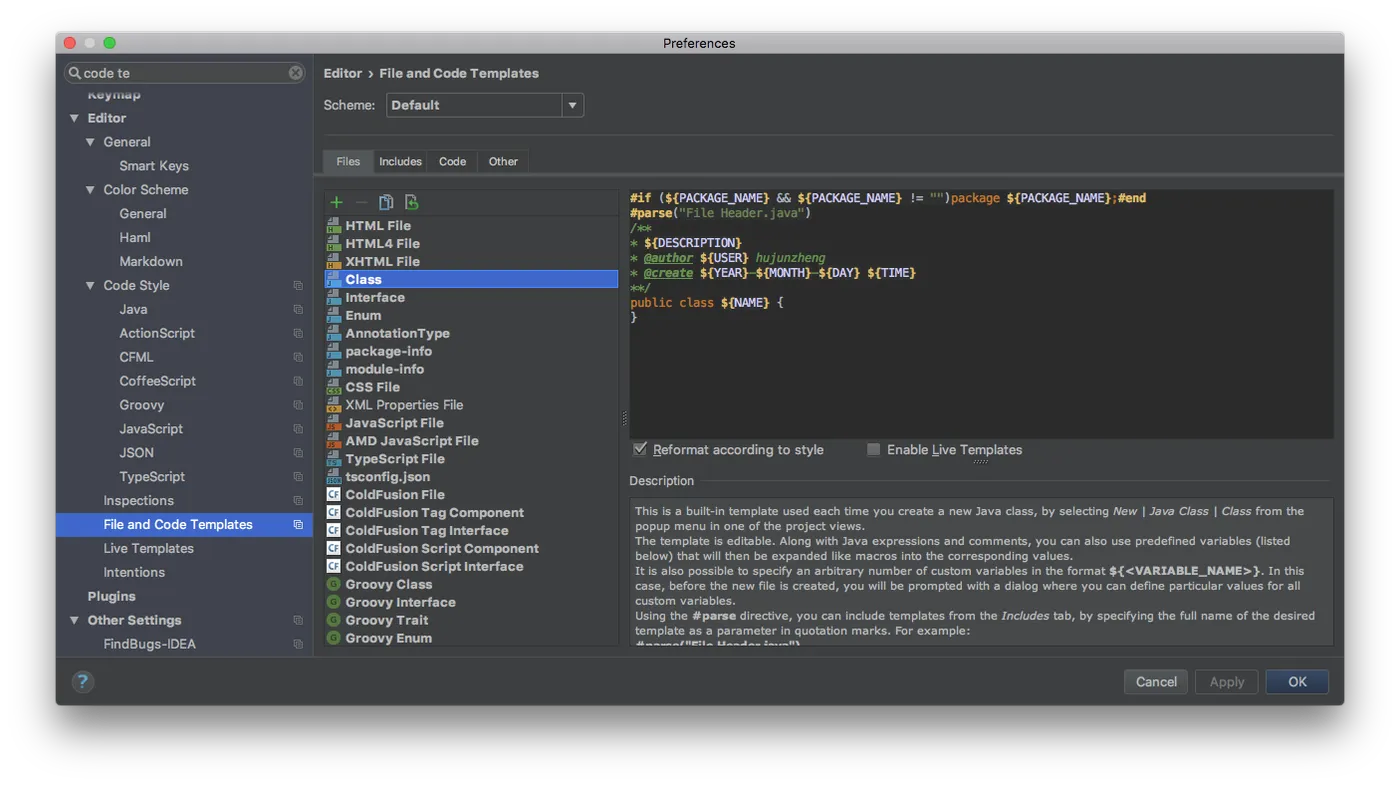Click the OK button
1400x785 pixels.
1297,682
